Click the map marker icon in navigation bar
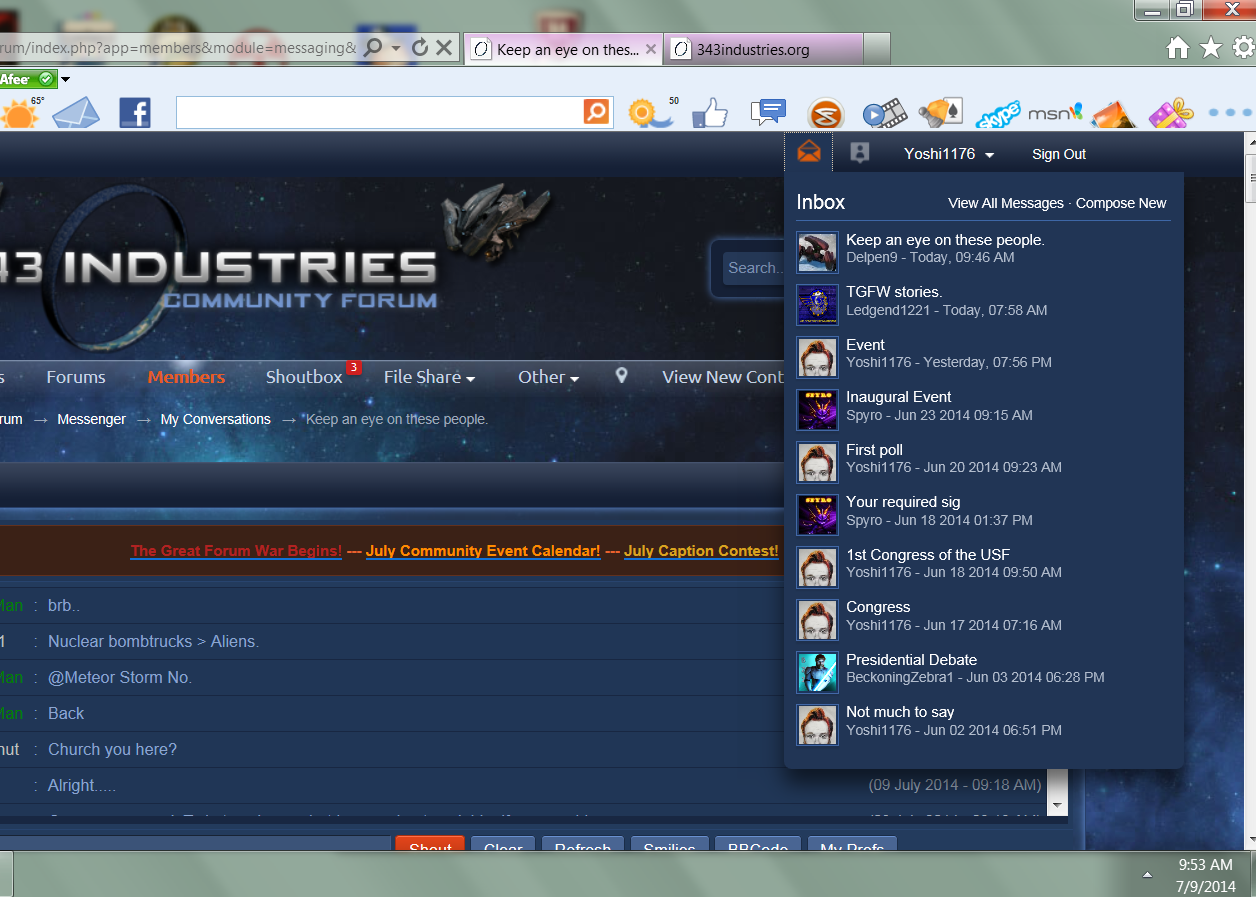The width and height of the screenshot is (1256, 897). coord(621,376)
